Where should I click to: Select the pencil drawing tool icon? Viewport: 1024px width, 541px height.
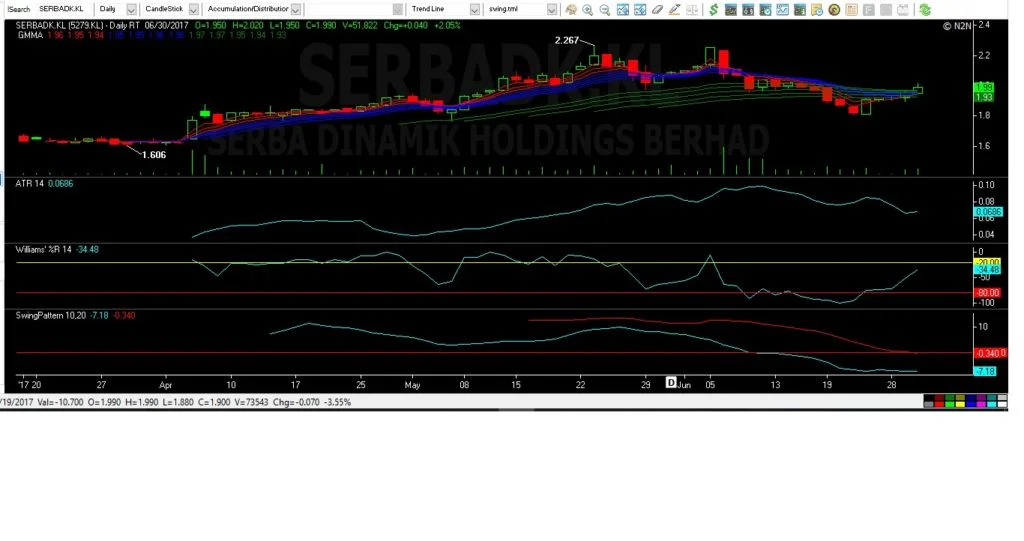tap(675, 10)
